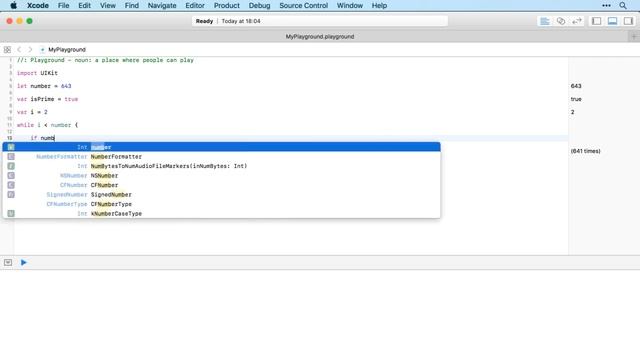Select the MyPlayground.playground tab

pos(320,37)
